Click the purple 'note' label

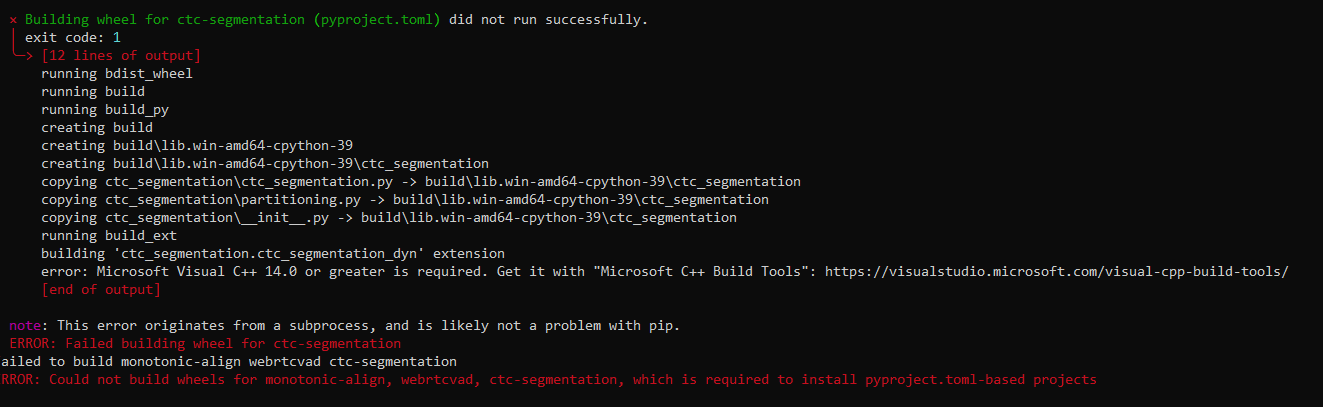[25, 326]
